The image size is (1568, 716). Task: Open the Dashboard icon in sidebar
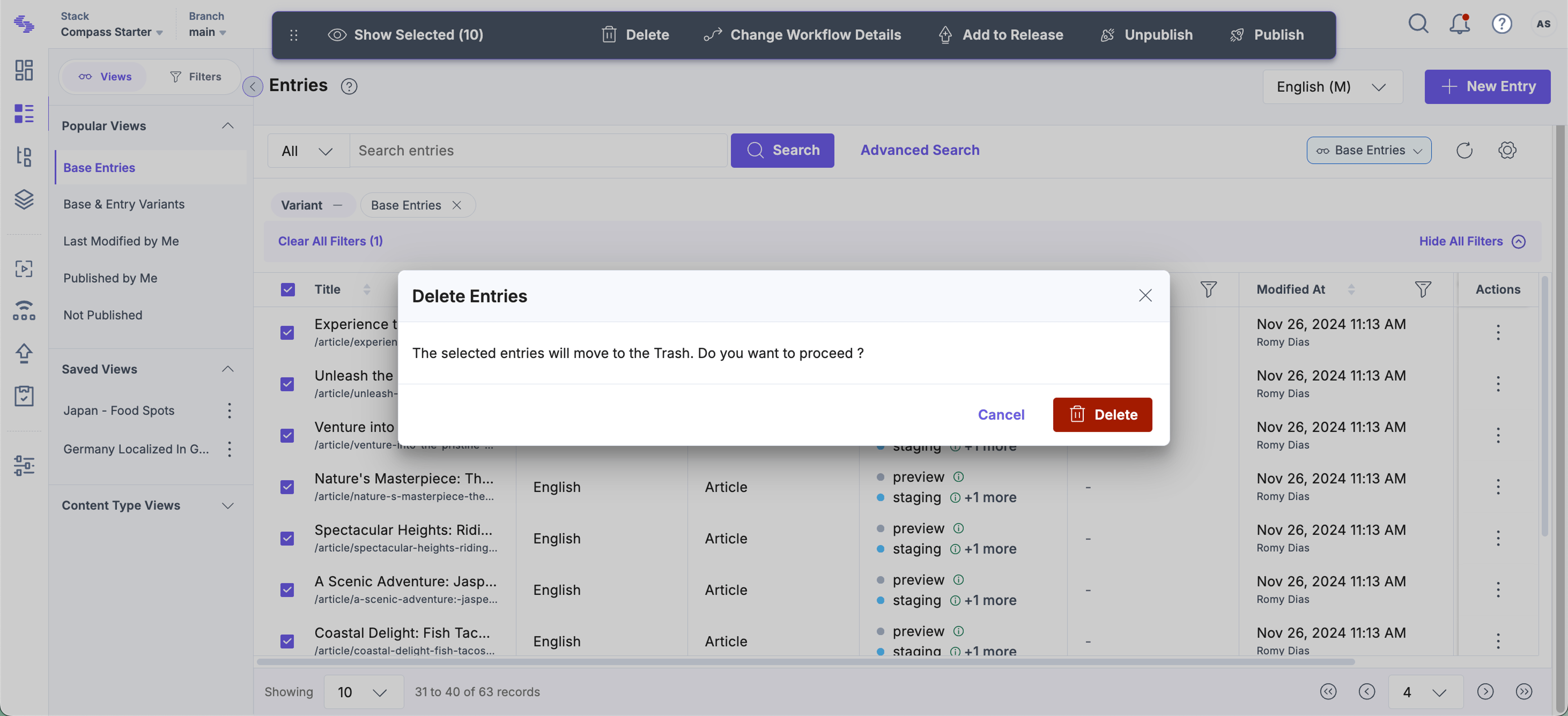coord(24,70)
